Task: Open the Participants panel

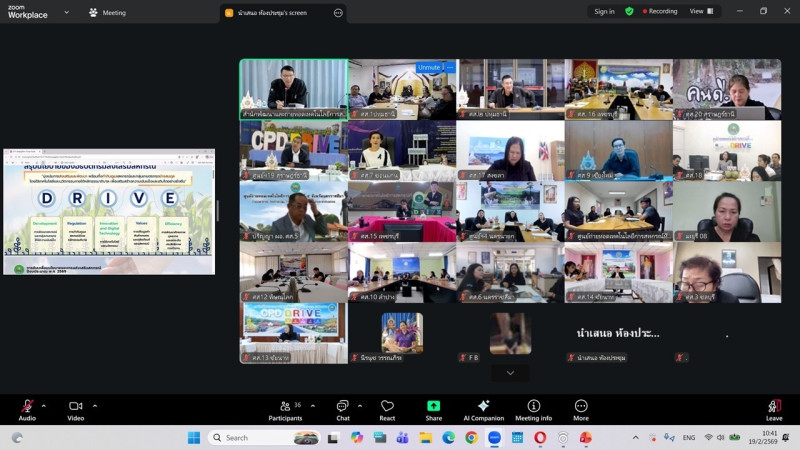Action: point(284,410)
